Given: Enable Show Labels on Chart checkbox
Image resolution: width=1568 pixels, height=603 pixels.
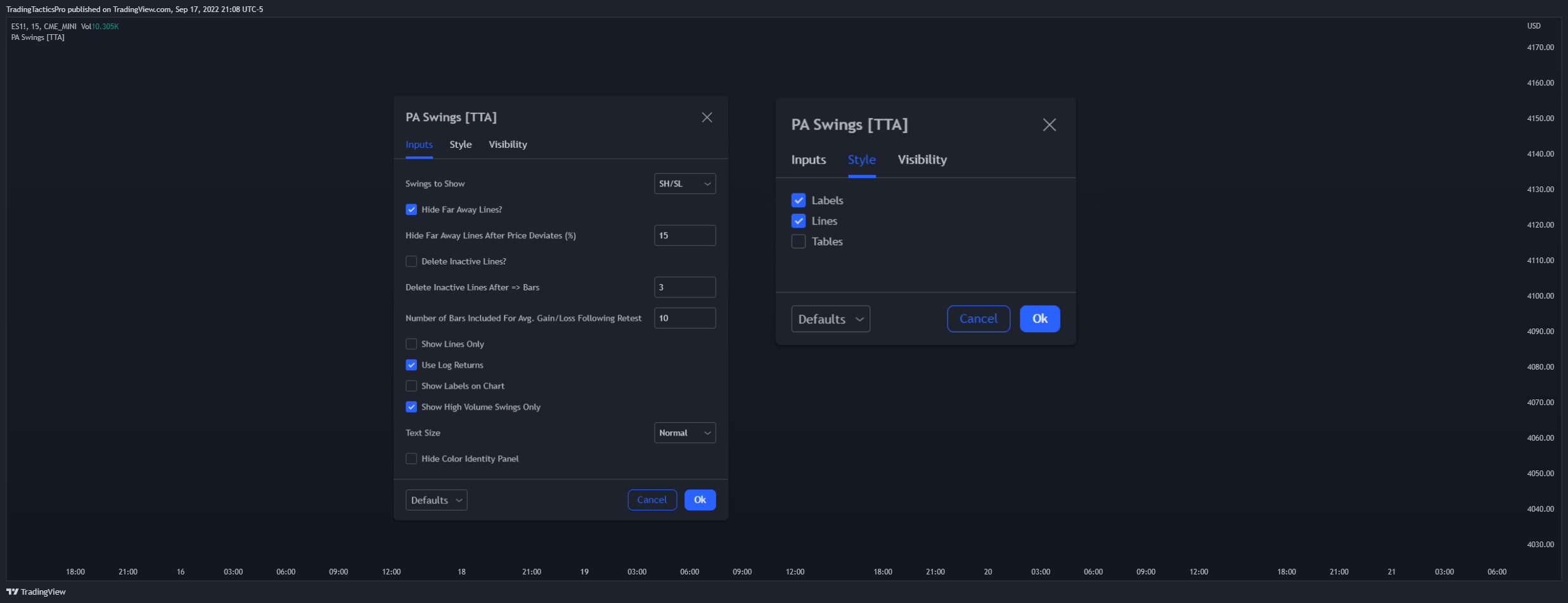Looking at the screenshot, I should click(x=411, y=386).
